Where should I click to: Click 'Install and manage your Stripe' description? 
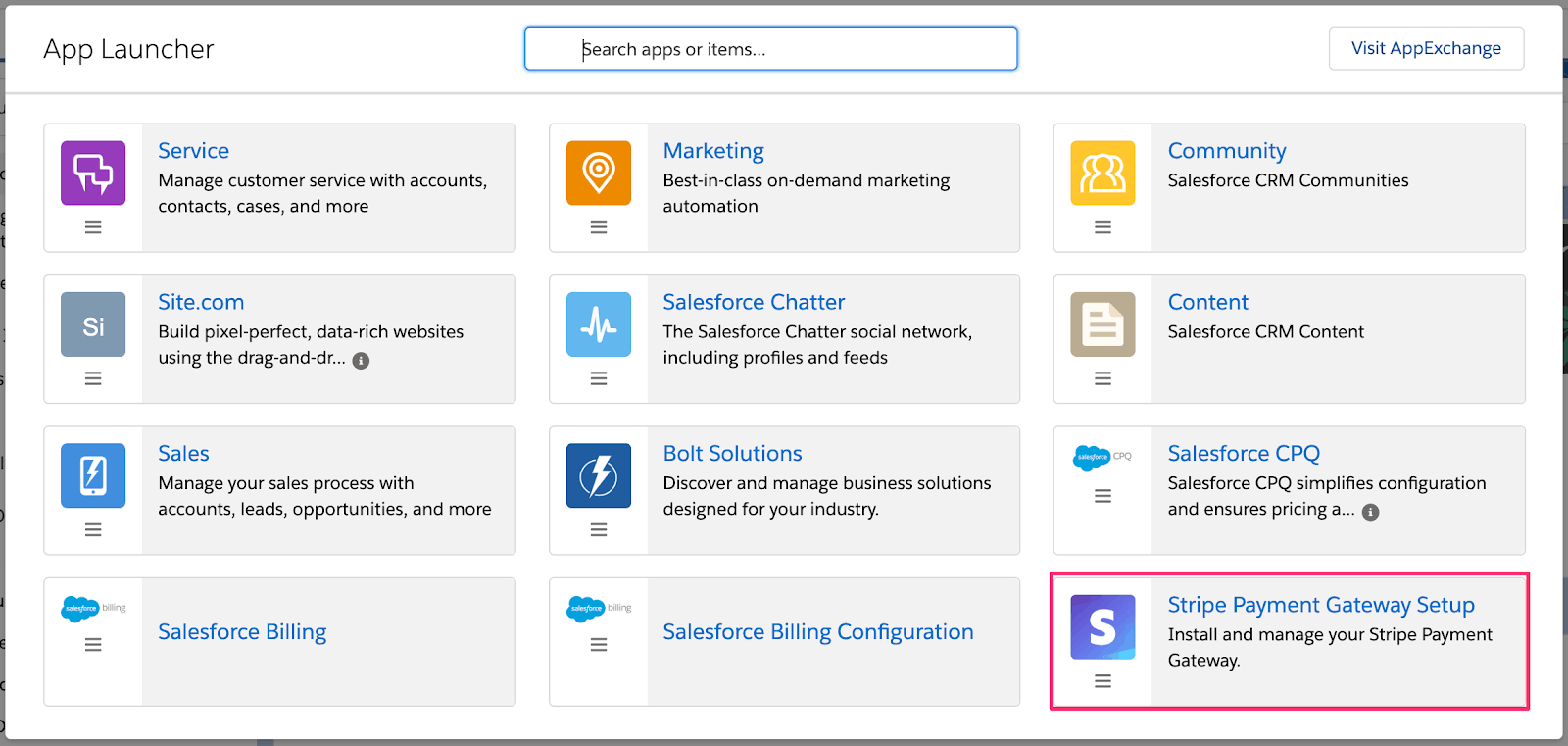point(1330,647)
